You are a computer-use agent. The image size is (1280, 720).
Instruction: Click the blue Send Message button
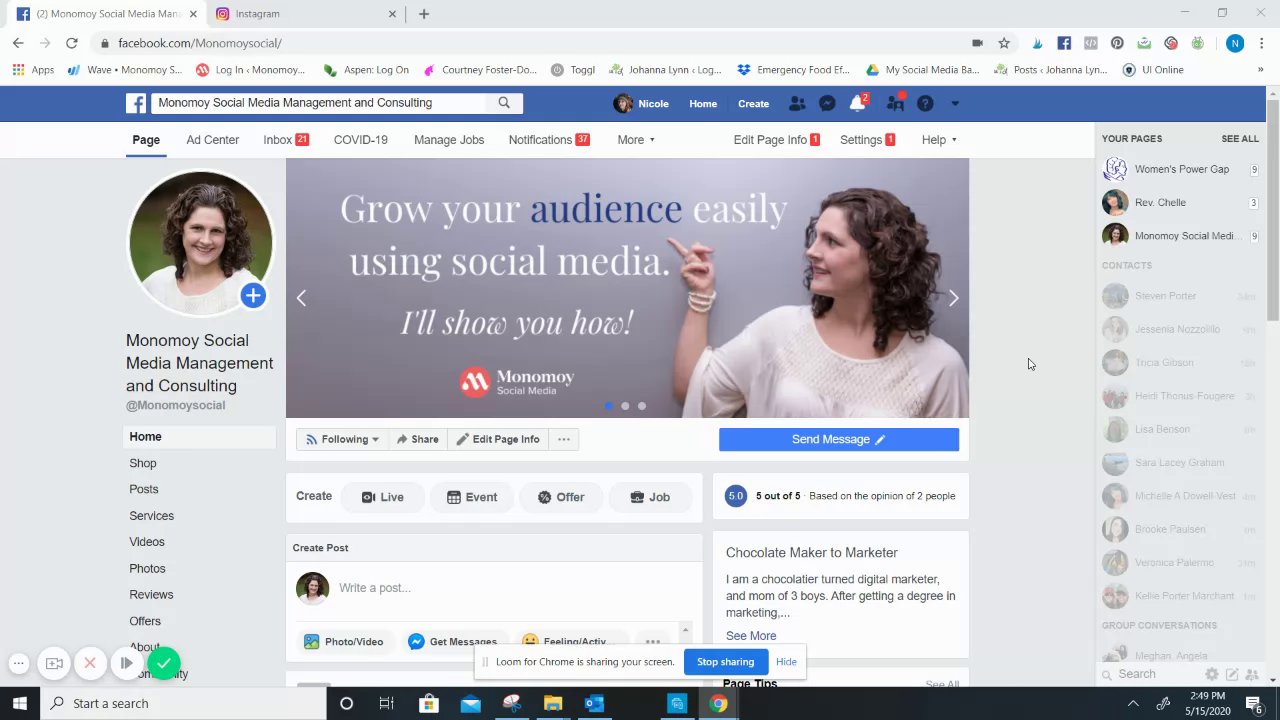tap(839, 439)
